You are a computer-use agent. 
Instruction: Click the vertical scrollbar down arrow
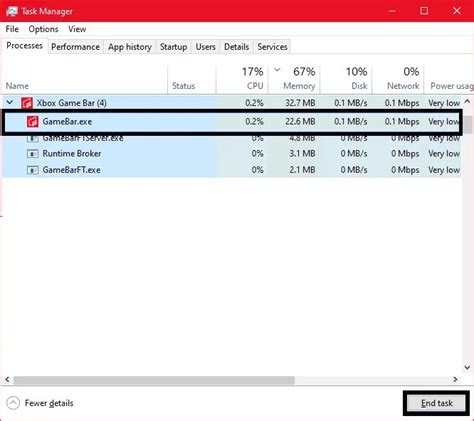coord(467,367)
